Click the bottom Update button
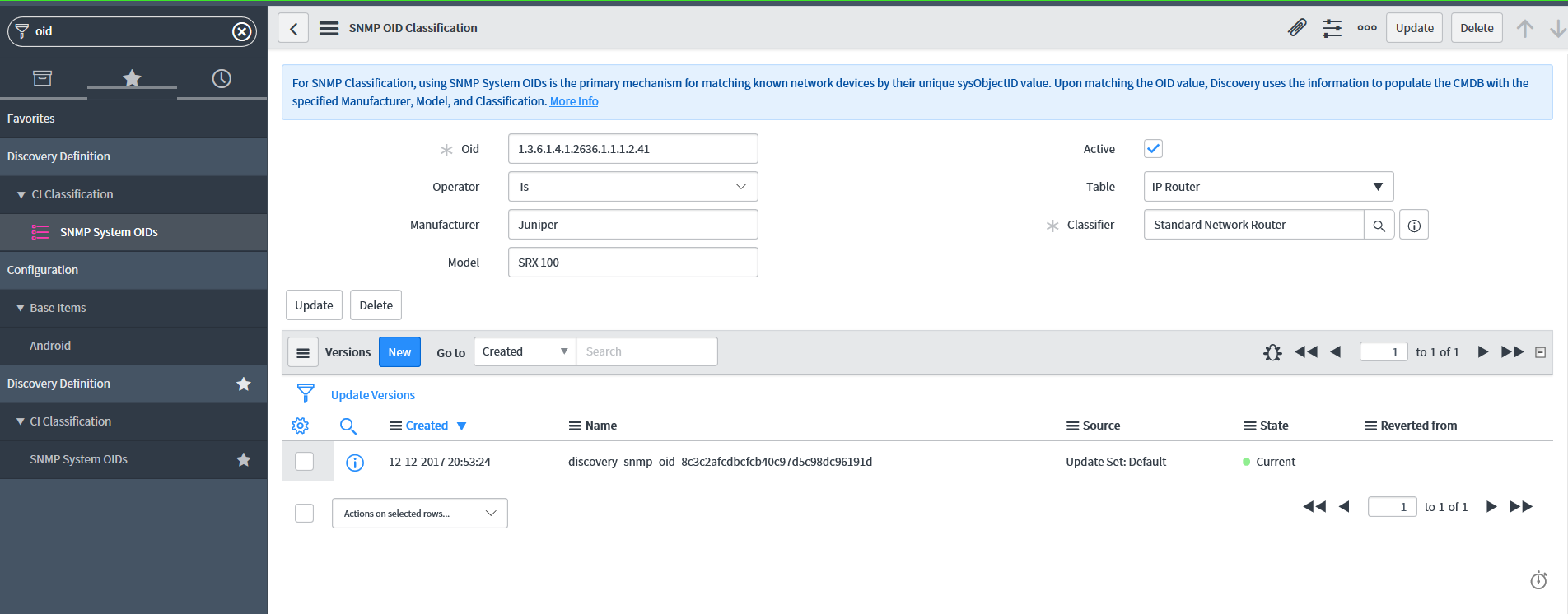1568x614 pixels. tap(314, 305)
